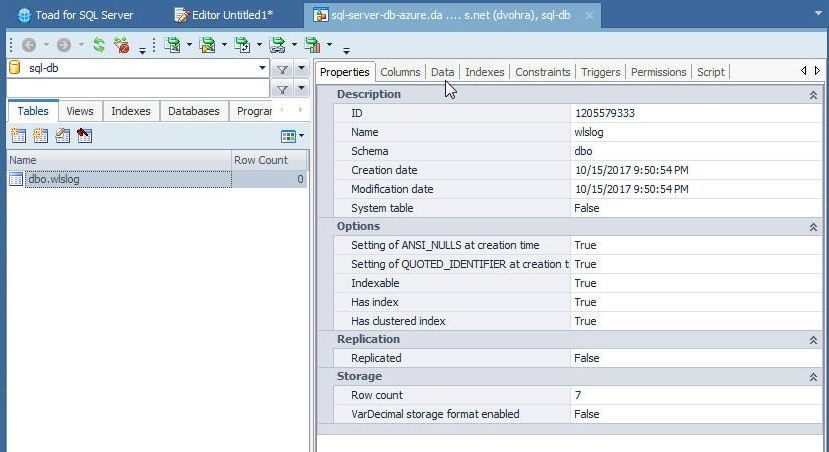The width and height of the screenshot is (829, 452).
Task: Open the first toolbar overflow options arrow
Action: coord(142,50)
